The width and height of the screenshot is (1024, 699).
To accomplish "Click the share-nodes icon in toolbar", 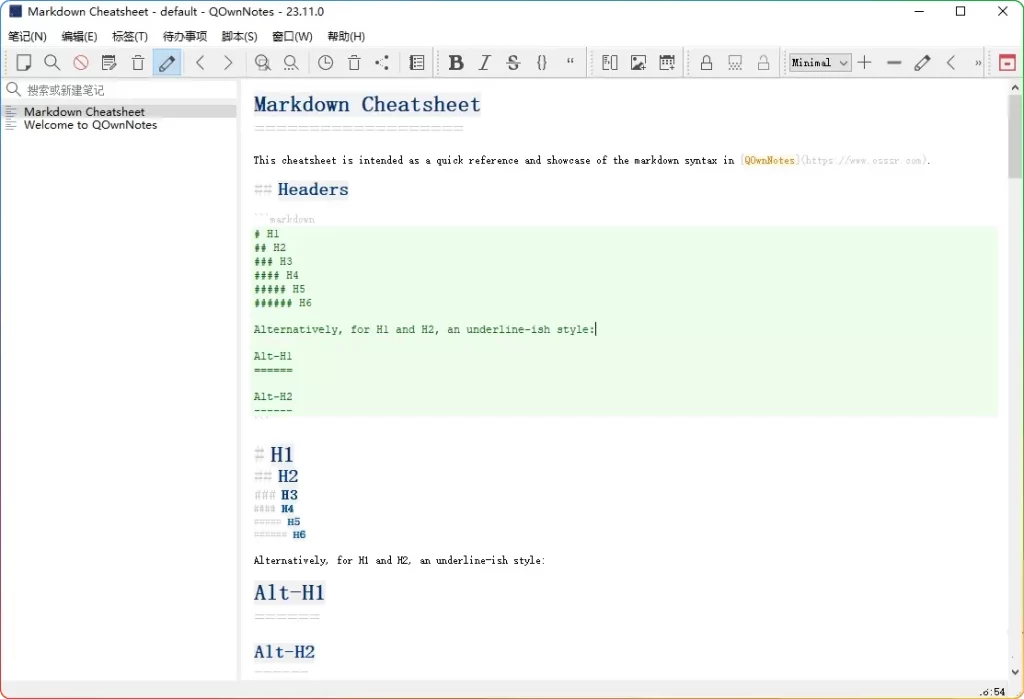I will [x=382, y=63].
